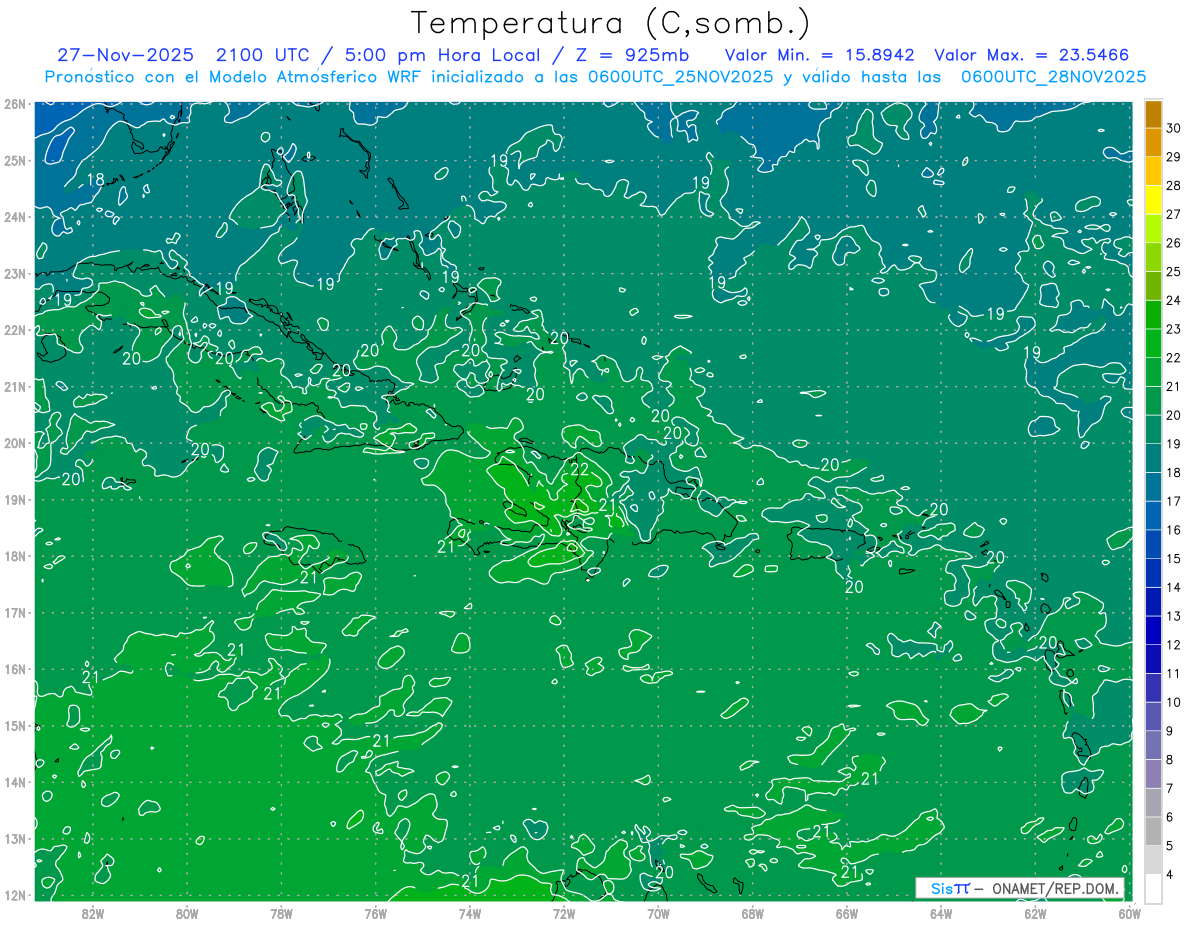This screenshot has width=1200, height=927.
Task: Click the '14N' latitude axis label
Action: click(x=14, y=782)
